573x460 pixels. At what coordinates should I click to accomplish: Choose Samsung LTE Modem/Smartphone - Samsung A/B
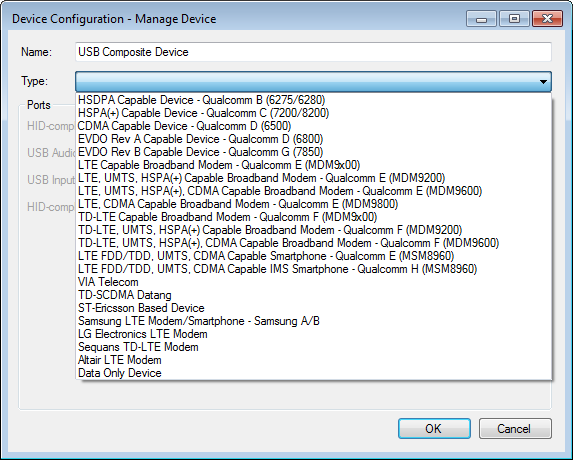314,321
